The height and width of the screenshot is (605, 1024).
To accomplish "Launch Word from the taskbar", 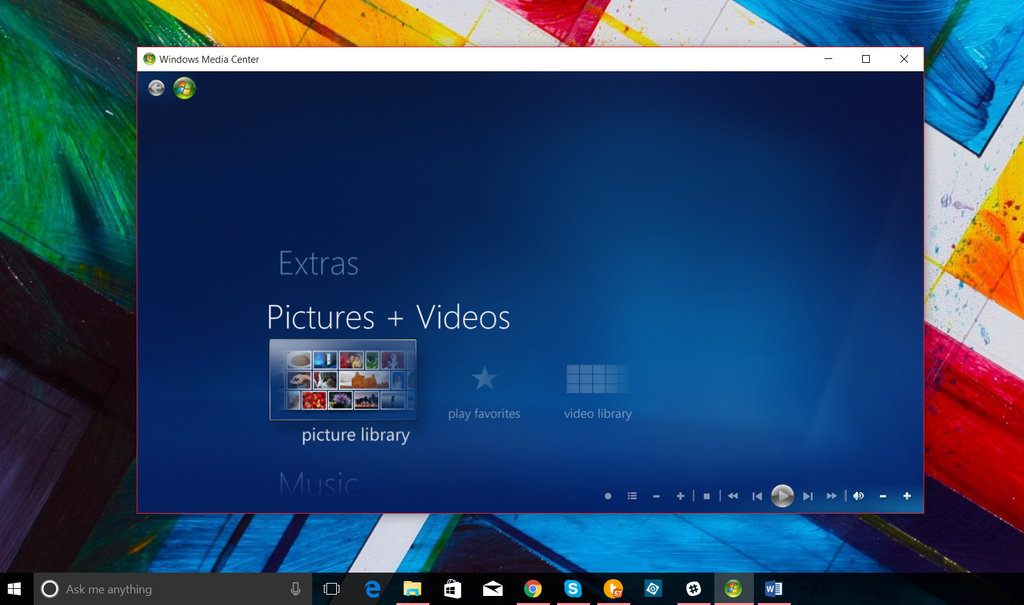I will [x=773, y=589].
